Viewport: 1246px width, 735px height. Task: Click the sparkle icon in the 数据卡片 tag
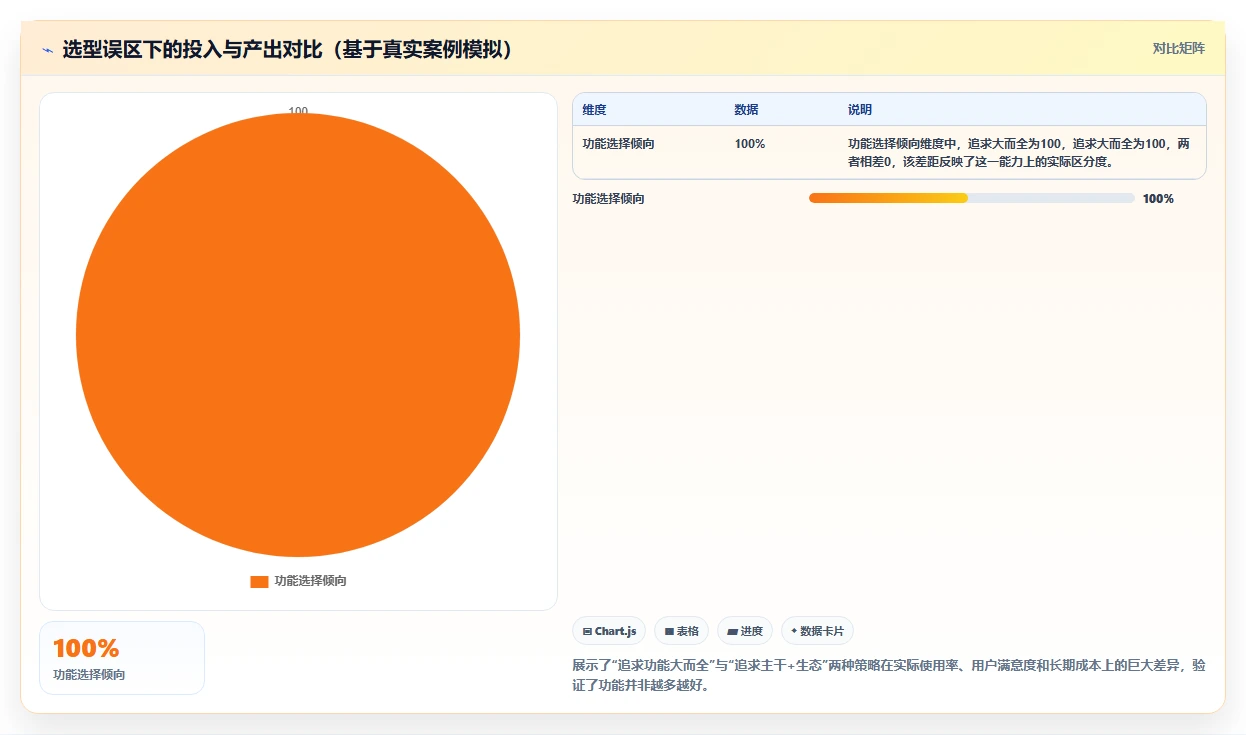(794, 631)
